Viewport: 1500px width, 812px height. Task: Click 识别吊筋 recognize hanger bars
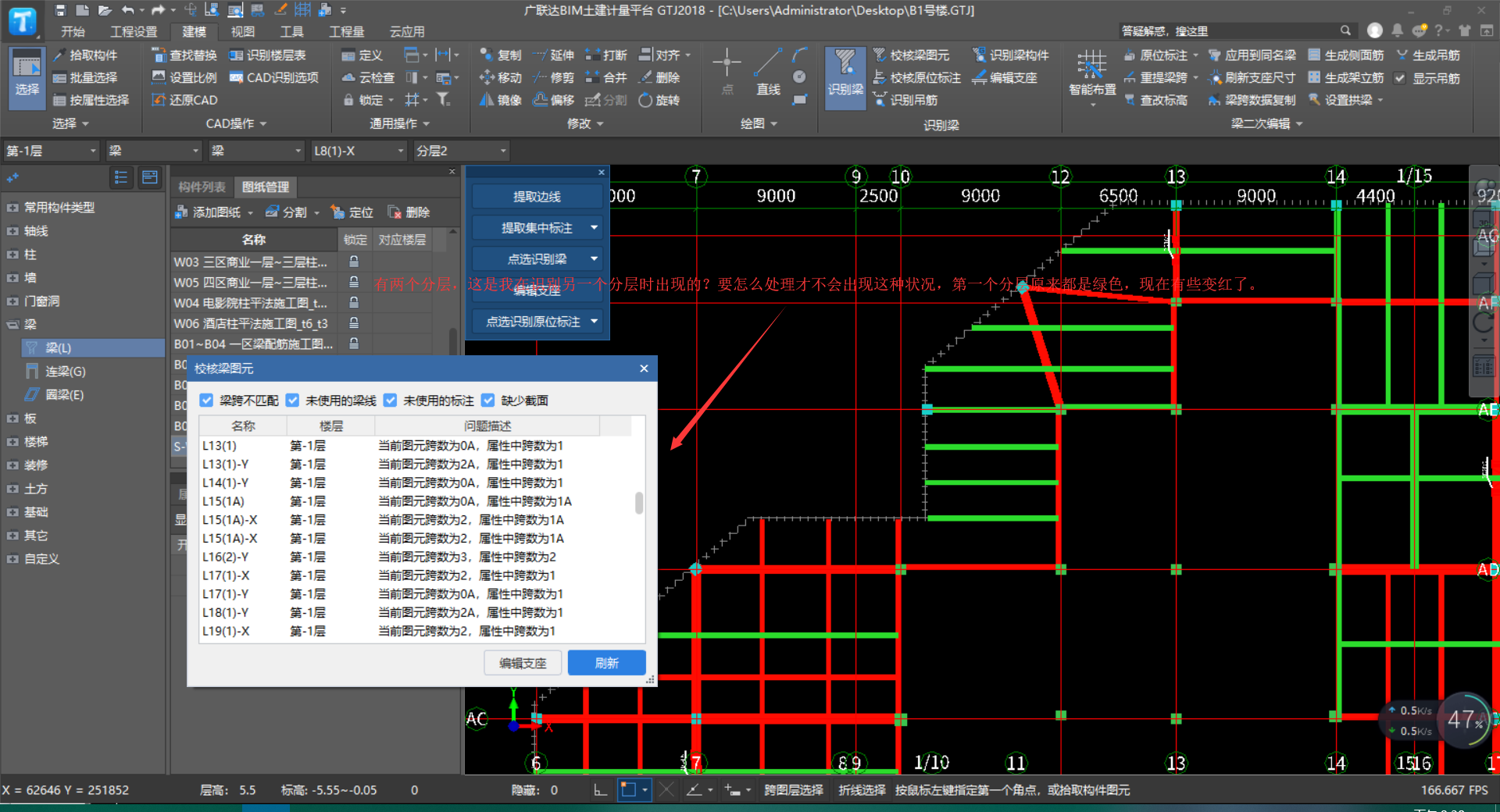pyautogui.click(x=905, y=100)
